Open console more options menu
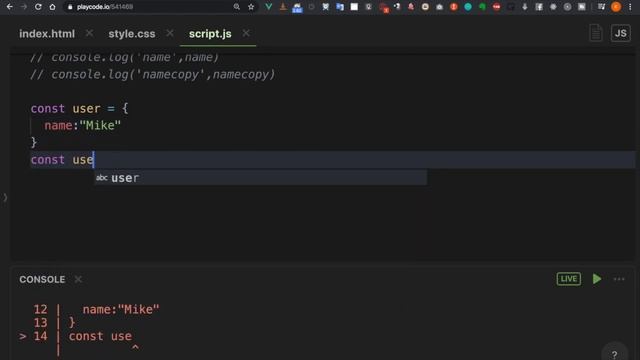 [619, 280]
